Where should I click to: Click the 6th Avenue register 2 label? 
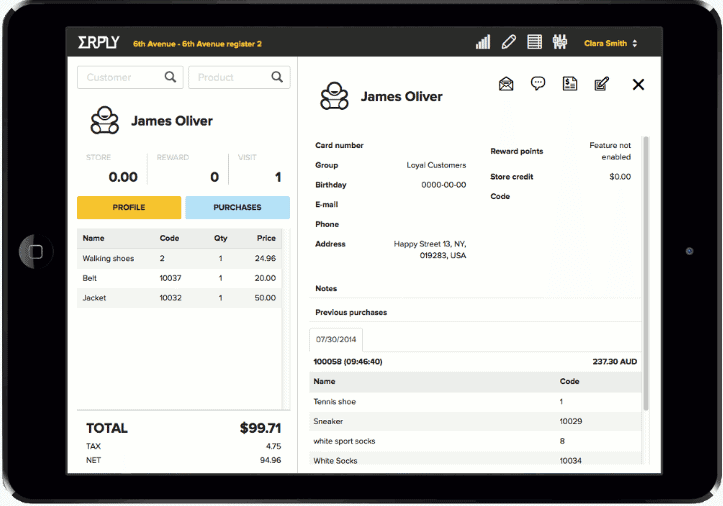click(197, 44)
